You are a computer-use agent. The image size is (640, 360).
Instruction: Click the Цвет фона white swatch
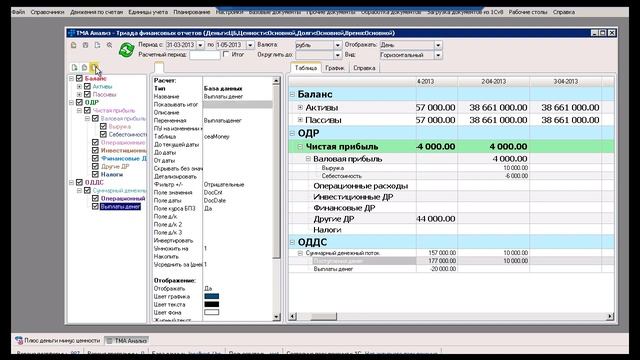pos(211,312)
